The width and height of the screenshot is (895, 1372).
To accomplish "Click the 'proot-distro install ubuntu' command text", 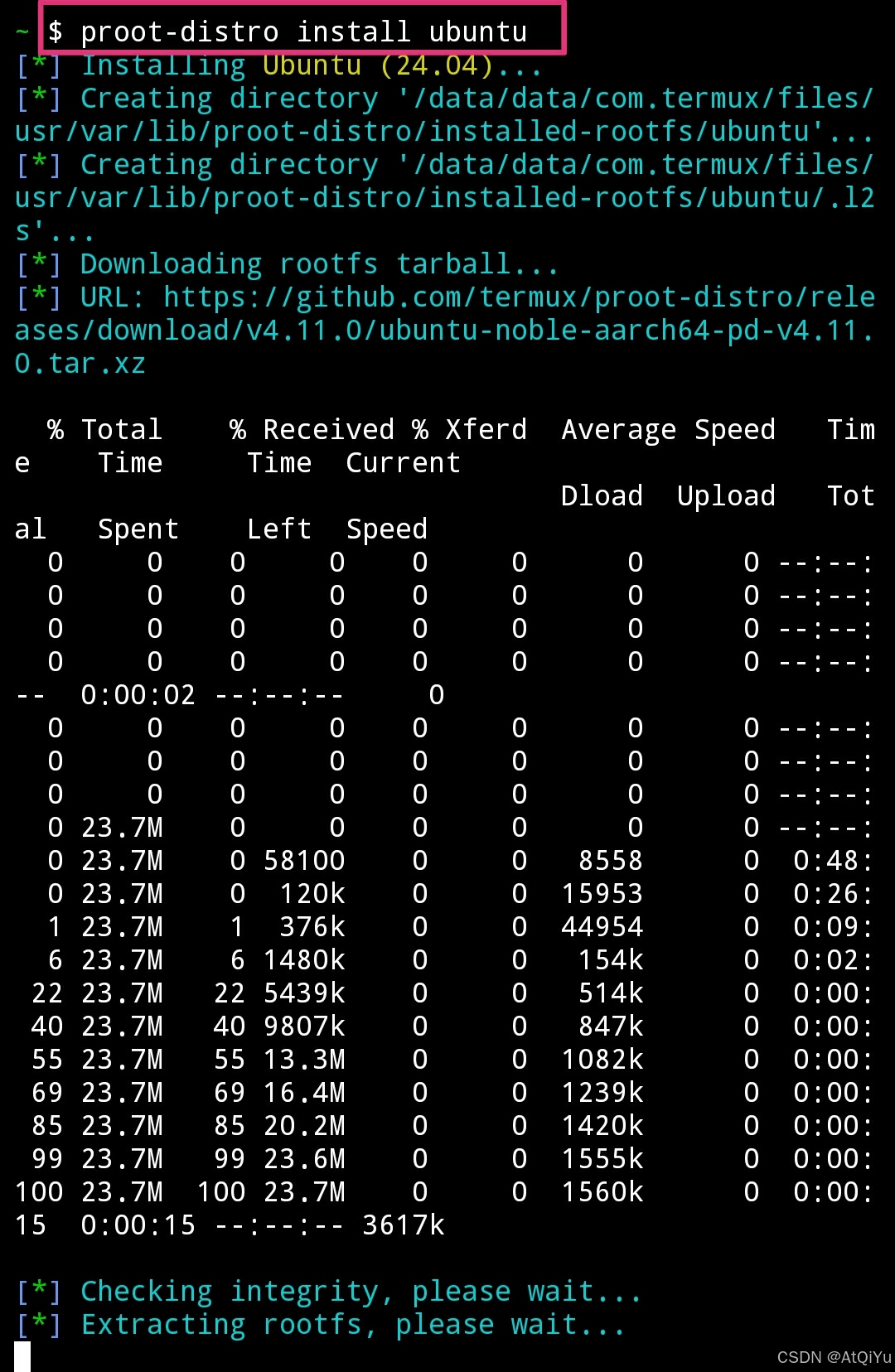I will click(303, 31).
